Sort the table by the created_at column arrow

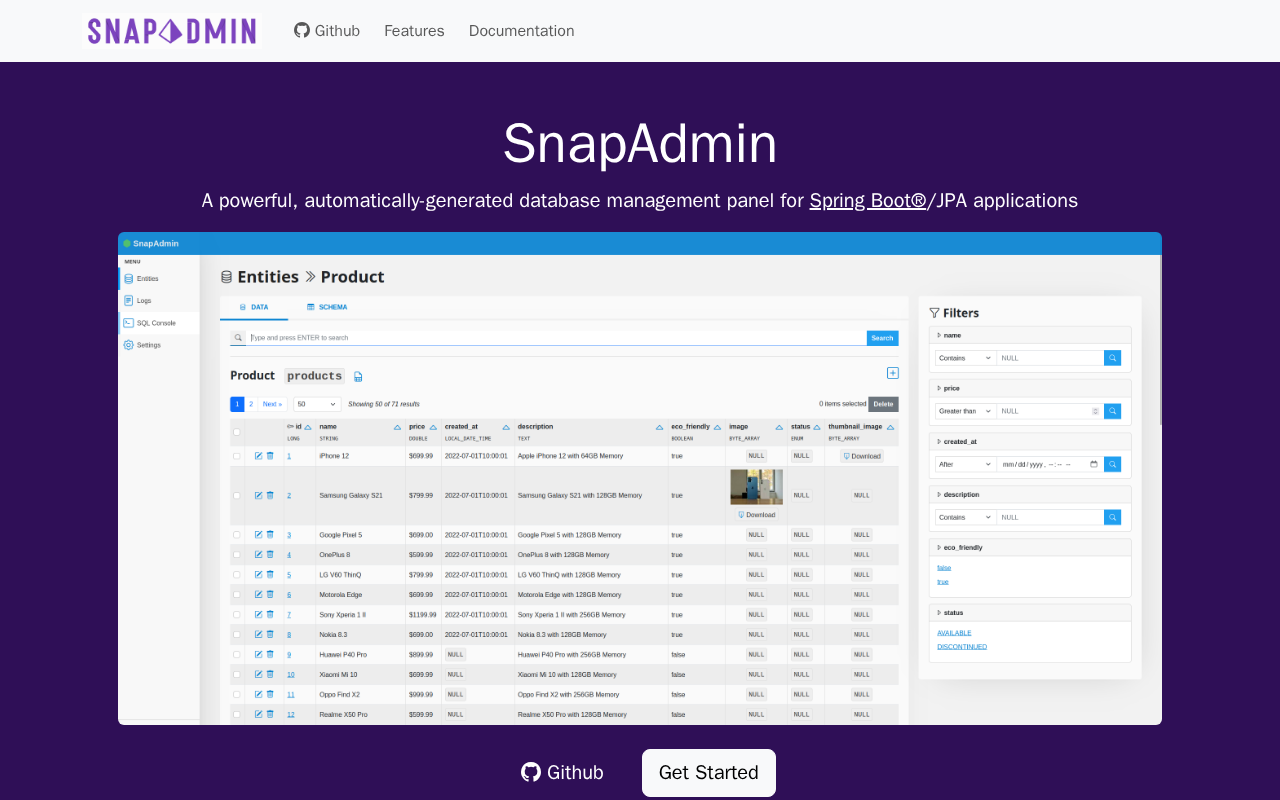(x=506, y=427)
